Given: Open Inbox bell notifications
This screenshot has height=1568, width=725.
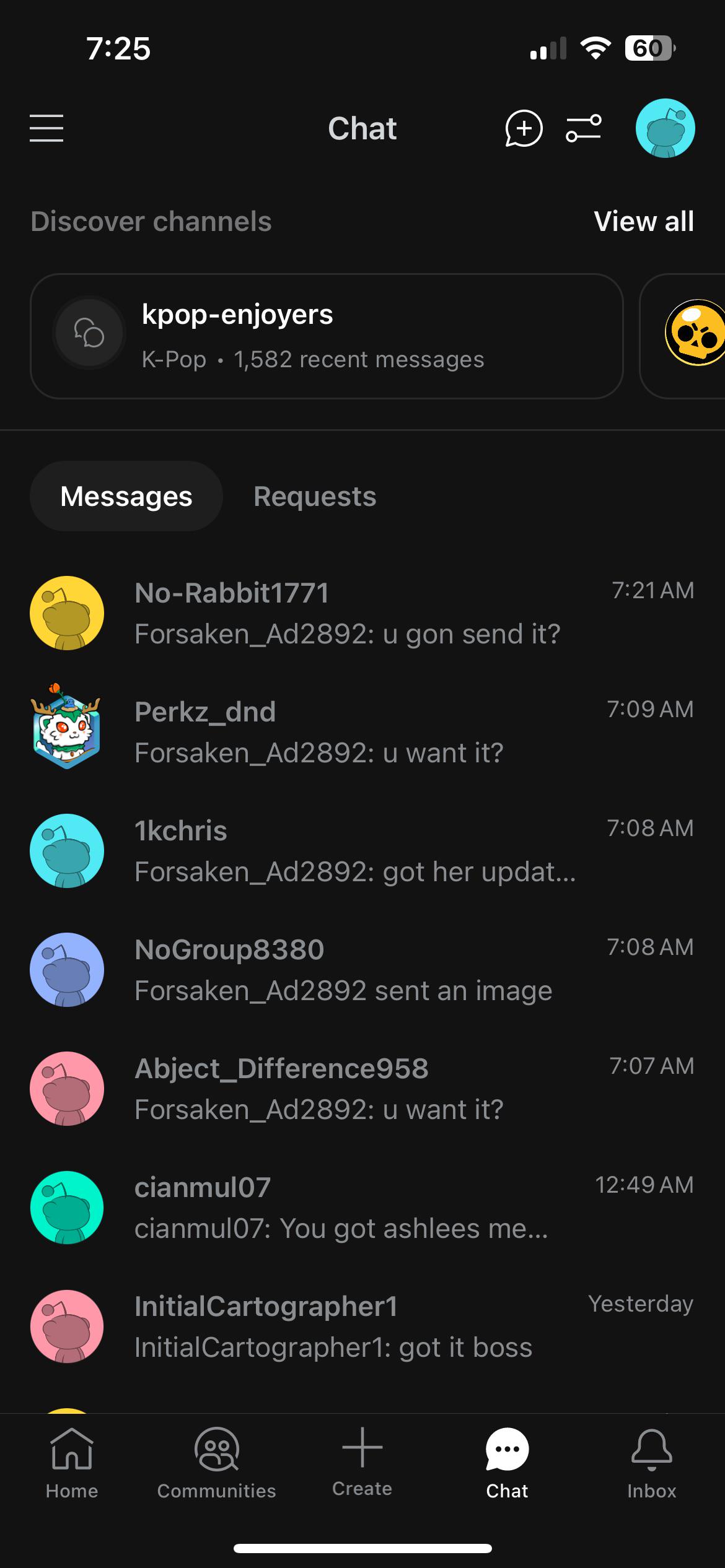Looking at the screenshot, I should tap(652, 1464).
